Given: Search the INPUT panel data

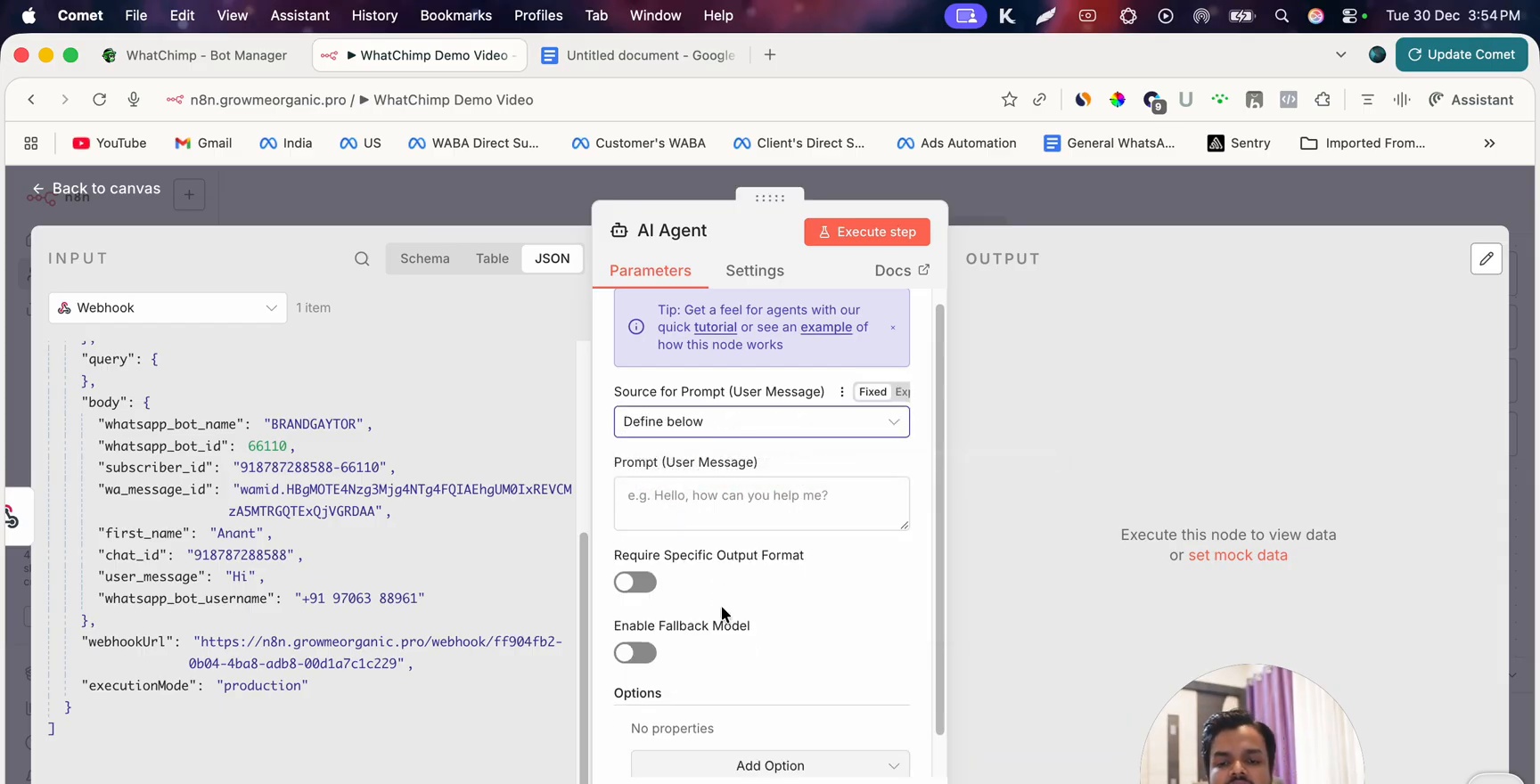Looking at the screenshot, I should click(x=362, y=259).
